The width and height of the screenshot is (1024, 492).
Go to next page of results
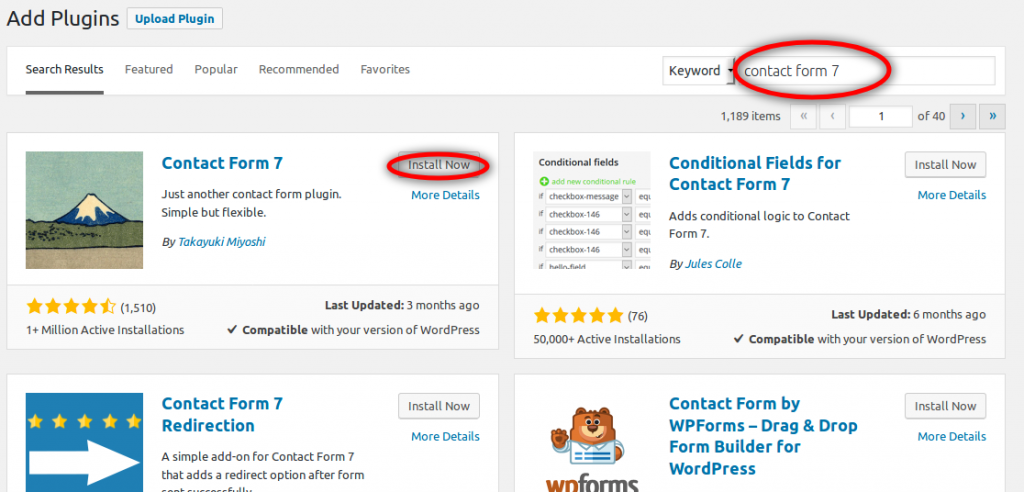[x=962, y=116]
